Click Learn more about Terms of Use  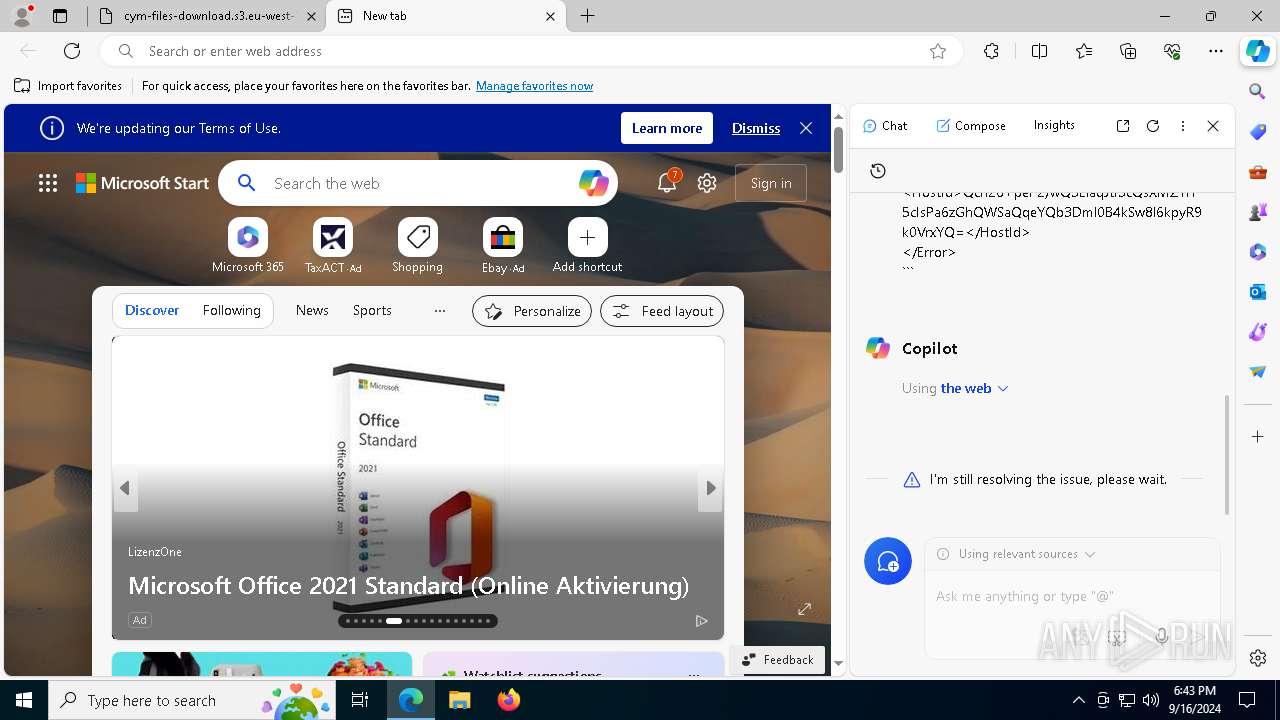pyautogui.click(x=667, y=128)
